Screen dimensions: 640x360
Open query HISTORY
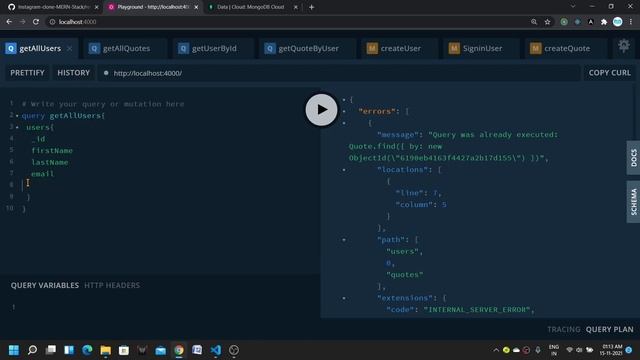tap(73, 73)
